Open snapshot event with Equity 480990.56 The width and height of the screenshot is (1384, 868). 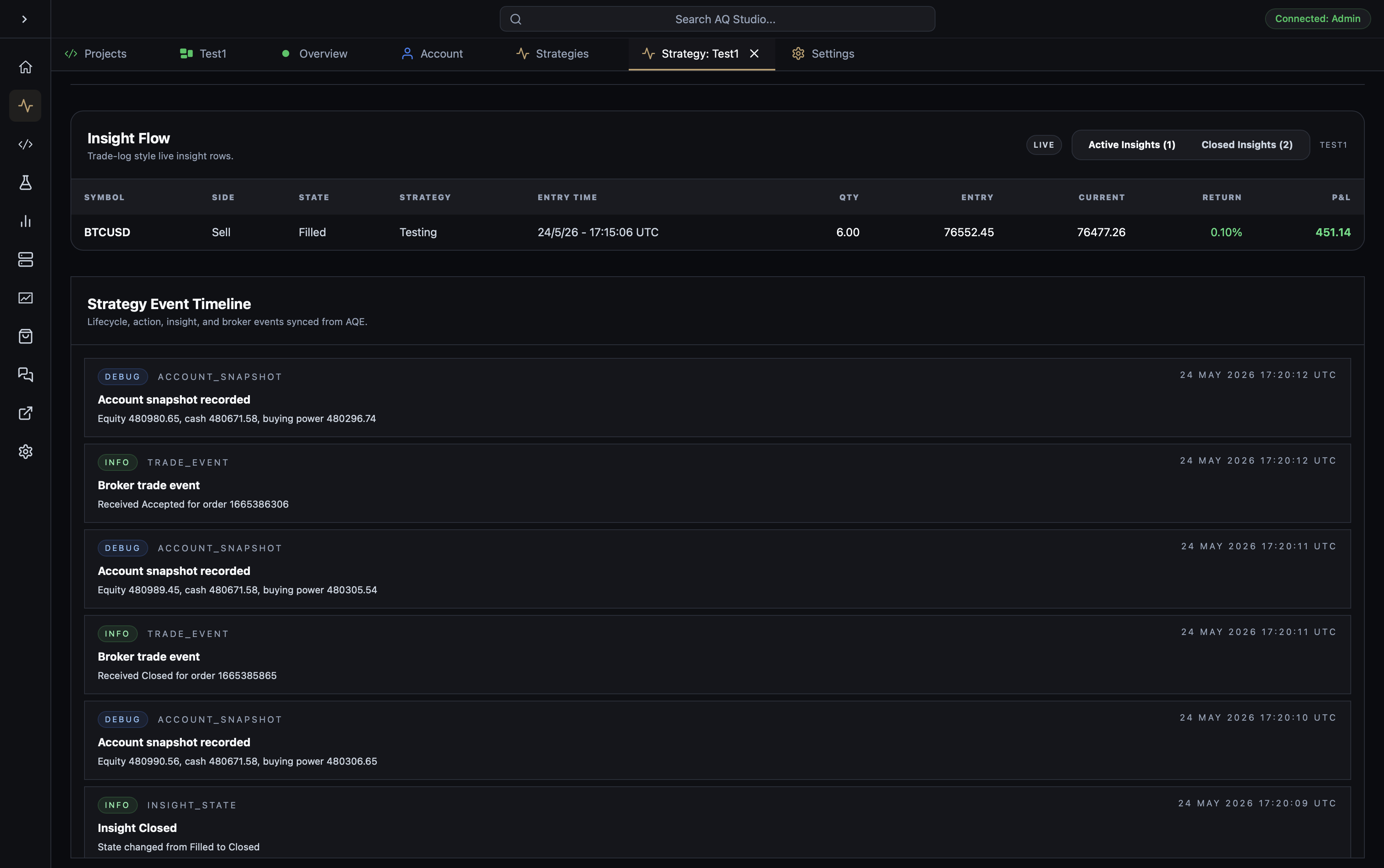coord(717,741)
